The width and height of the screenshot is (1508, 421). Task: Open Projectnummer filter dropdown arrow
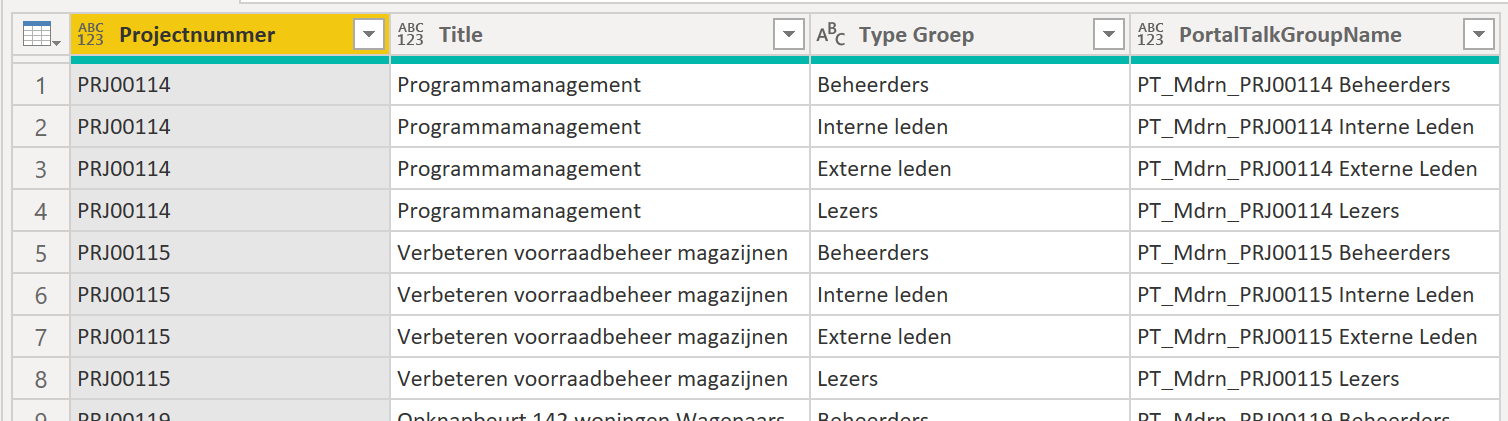tap(369, 35)
